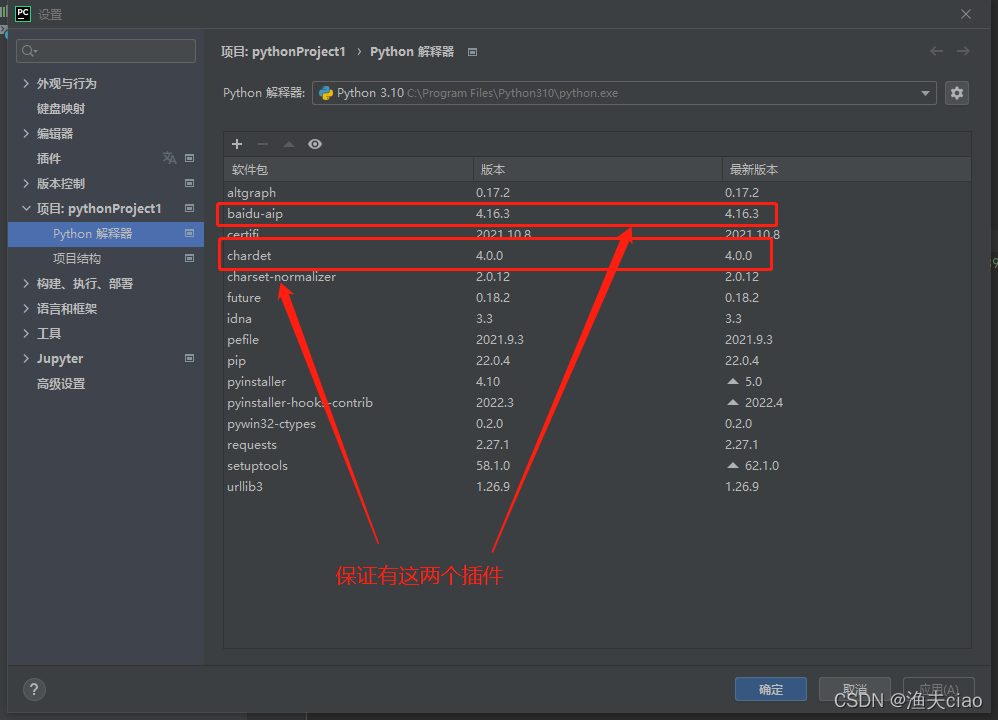The image size is (998, 720).
Task: Sort by 软件包 column header
Action: coord(348,169)
